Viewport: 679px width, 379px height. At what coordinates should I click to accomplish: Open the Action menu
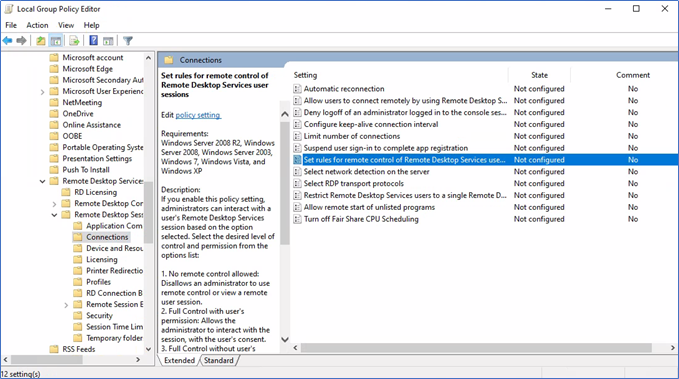click(x=37, y=25)
